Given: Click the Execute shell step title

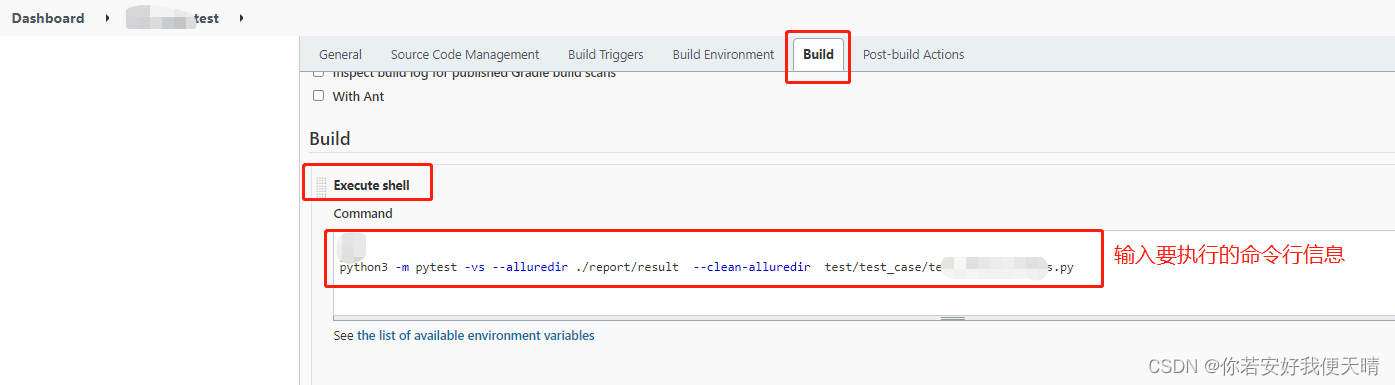Looking at the screenshot, I should [x=371, y=185].
